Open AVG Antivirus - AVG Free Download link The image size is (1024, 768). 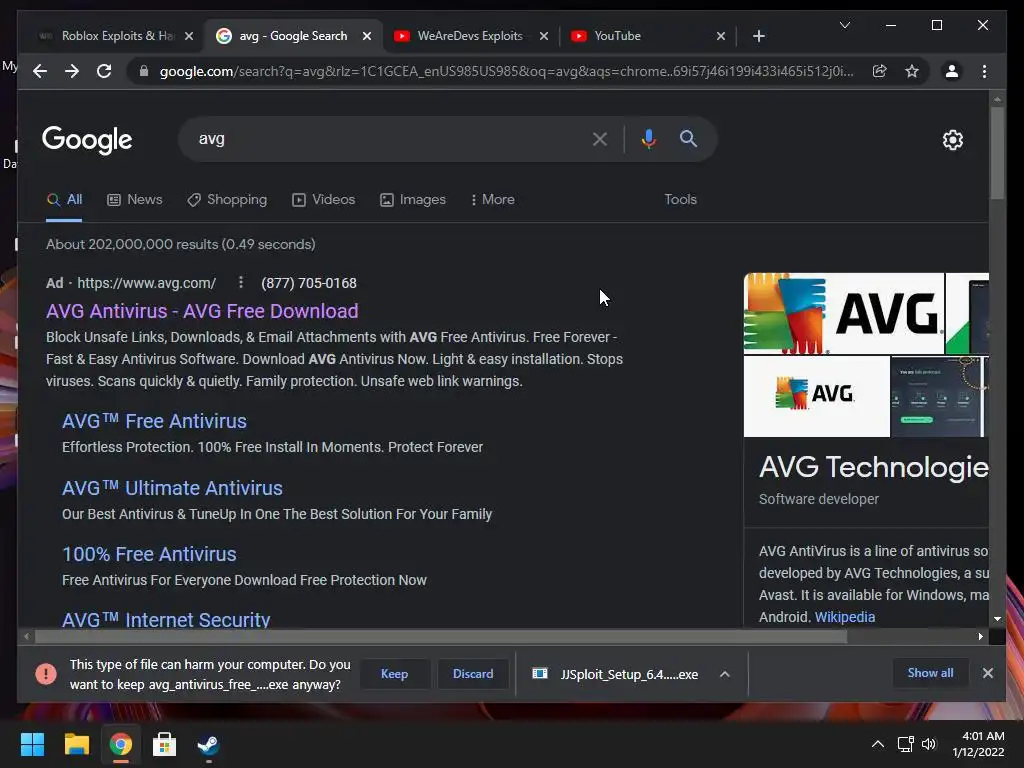202,311
